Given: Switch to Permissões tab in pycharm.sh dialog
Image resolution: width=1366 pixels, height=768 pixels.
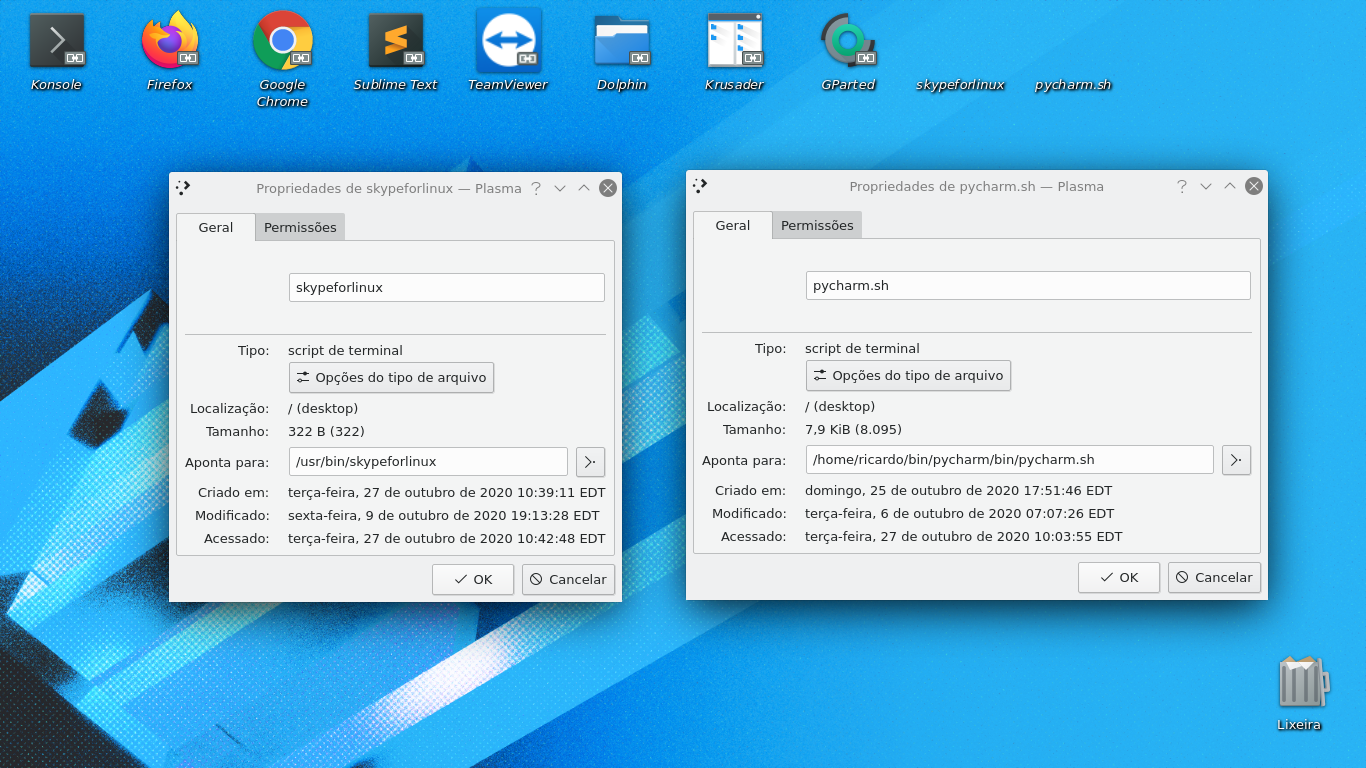Looking at the screenshot, I should click(817, 225).
